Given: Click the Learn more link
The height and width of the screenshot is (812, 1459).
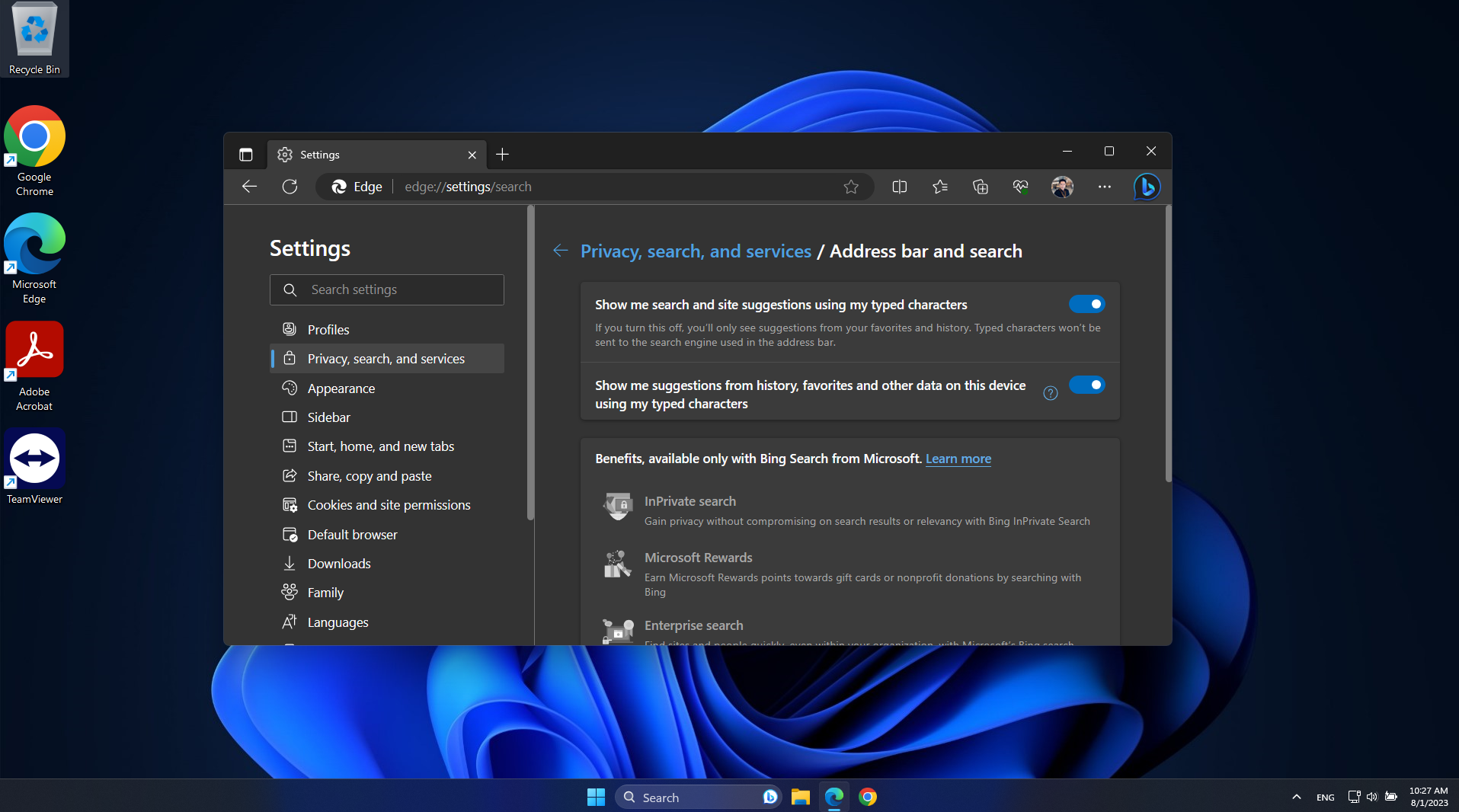Looking at the screenshot, I should (958, 459).
